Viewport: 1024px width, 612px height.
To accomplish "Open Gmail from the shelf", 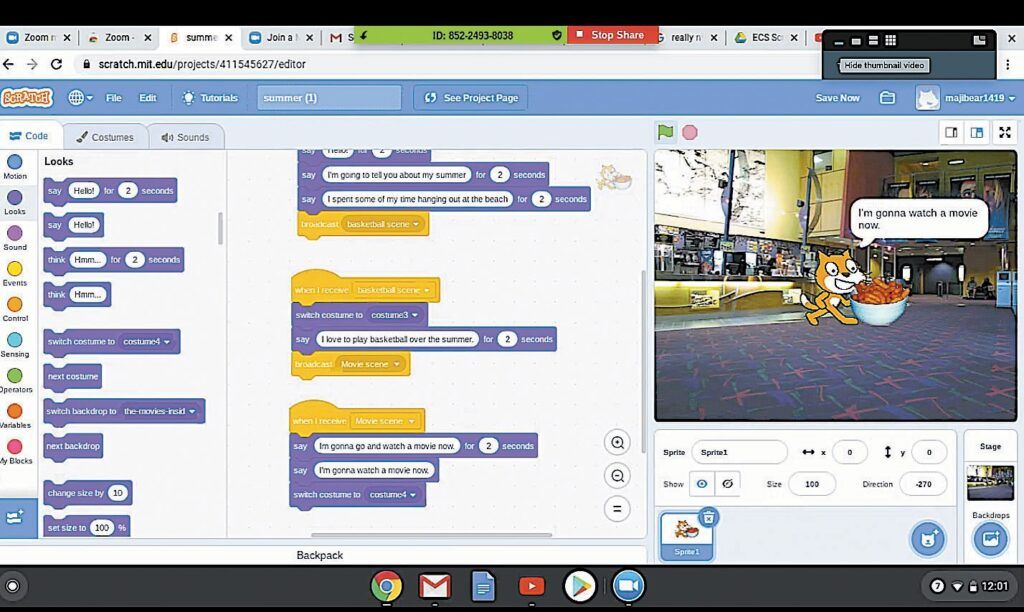I will point(434,586).
